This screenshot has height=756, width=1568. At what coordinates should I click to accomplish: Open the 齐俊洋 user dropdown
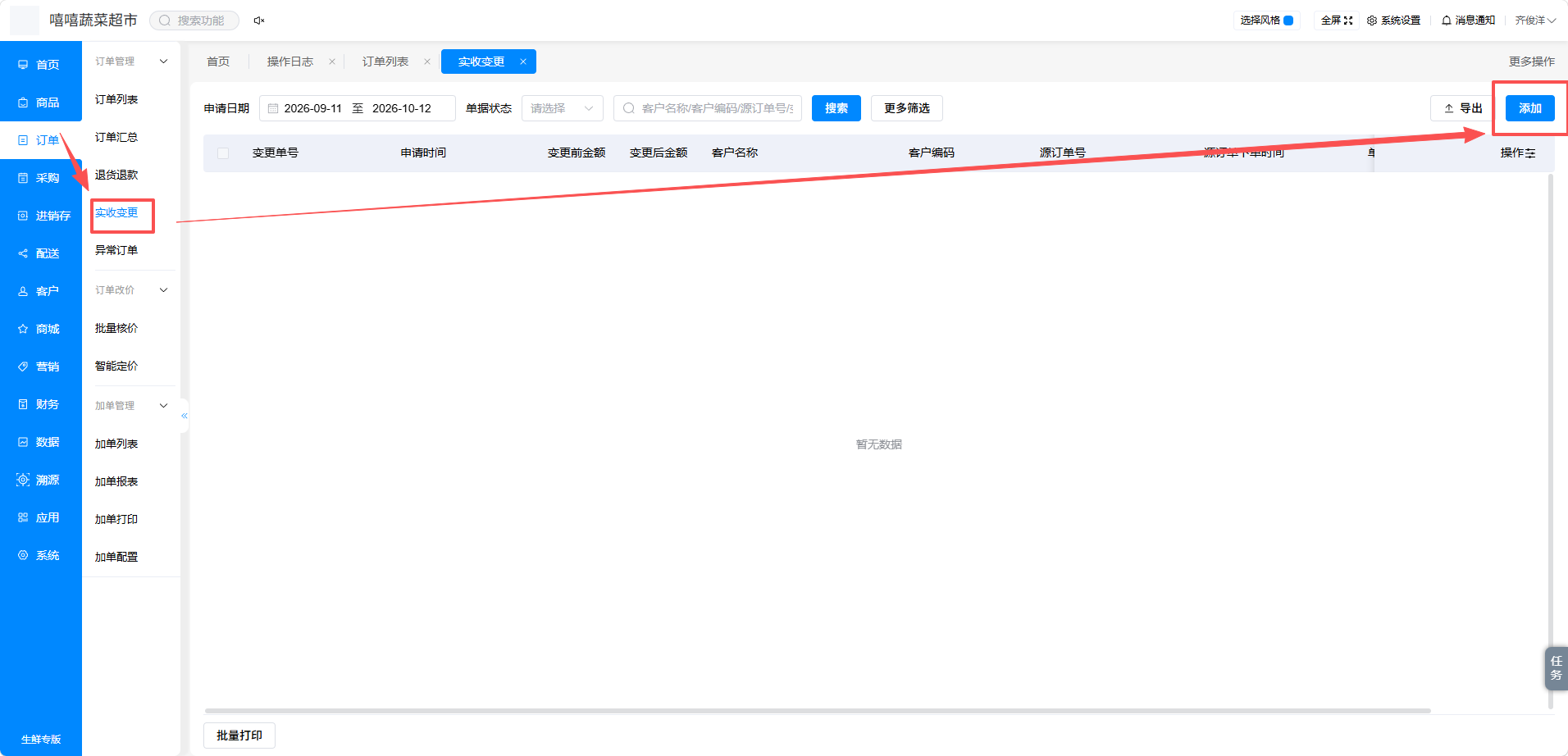point(1535,20)
